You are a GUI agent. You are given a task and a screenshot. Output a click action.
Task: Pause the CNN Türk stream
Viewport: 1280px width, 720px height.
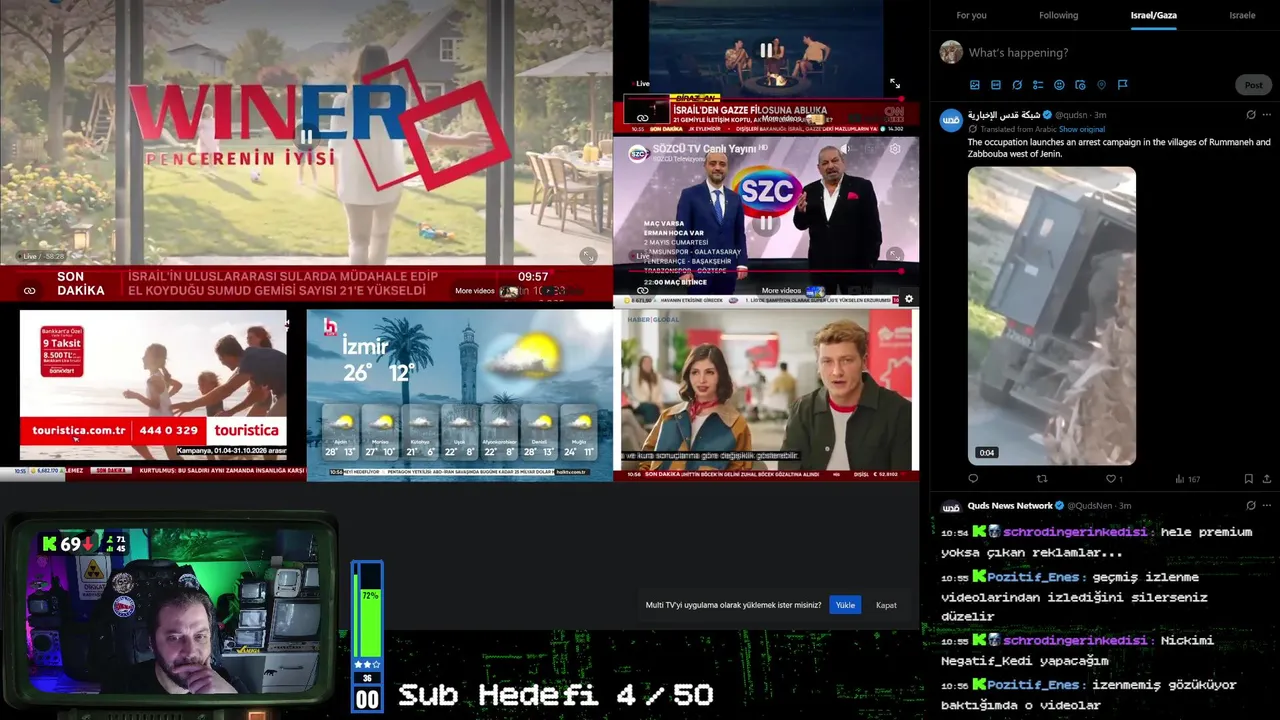click(x=766, y=50)
